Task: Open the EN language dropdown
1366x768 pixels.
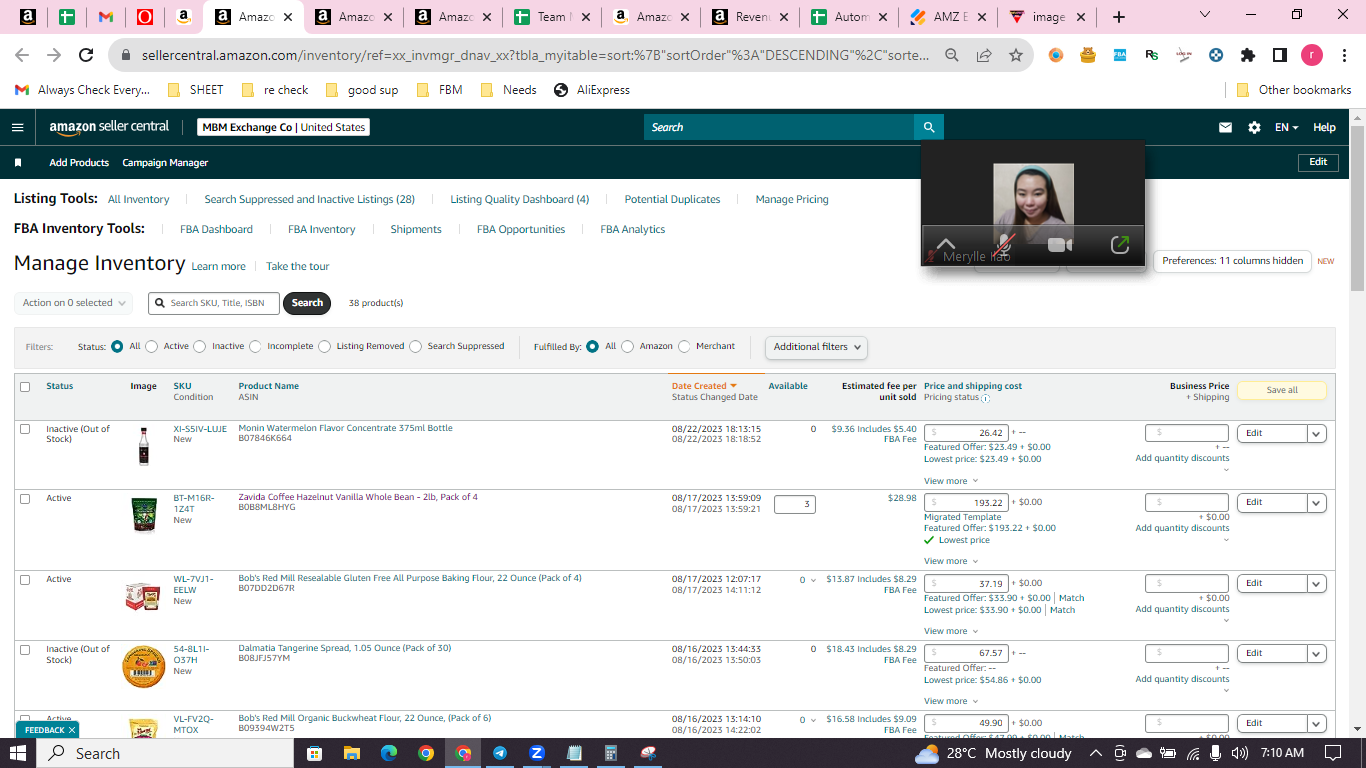Action: (1286, 127)
